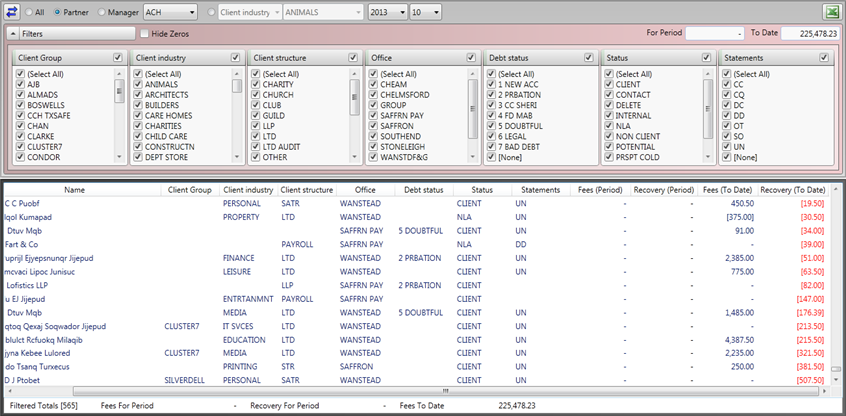Sort by Office column header
Image resolution: width=846 pixels, height=416 pixels.
pos(365,190)
